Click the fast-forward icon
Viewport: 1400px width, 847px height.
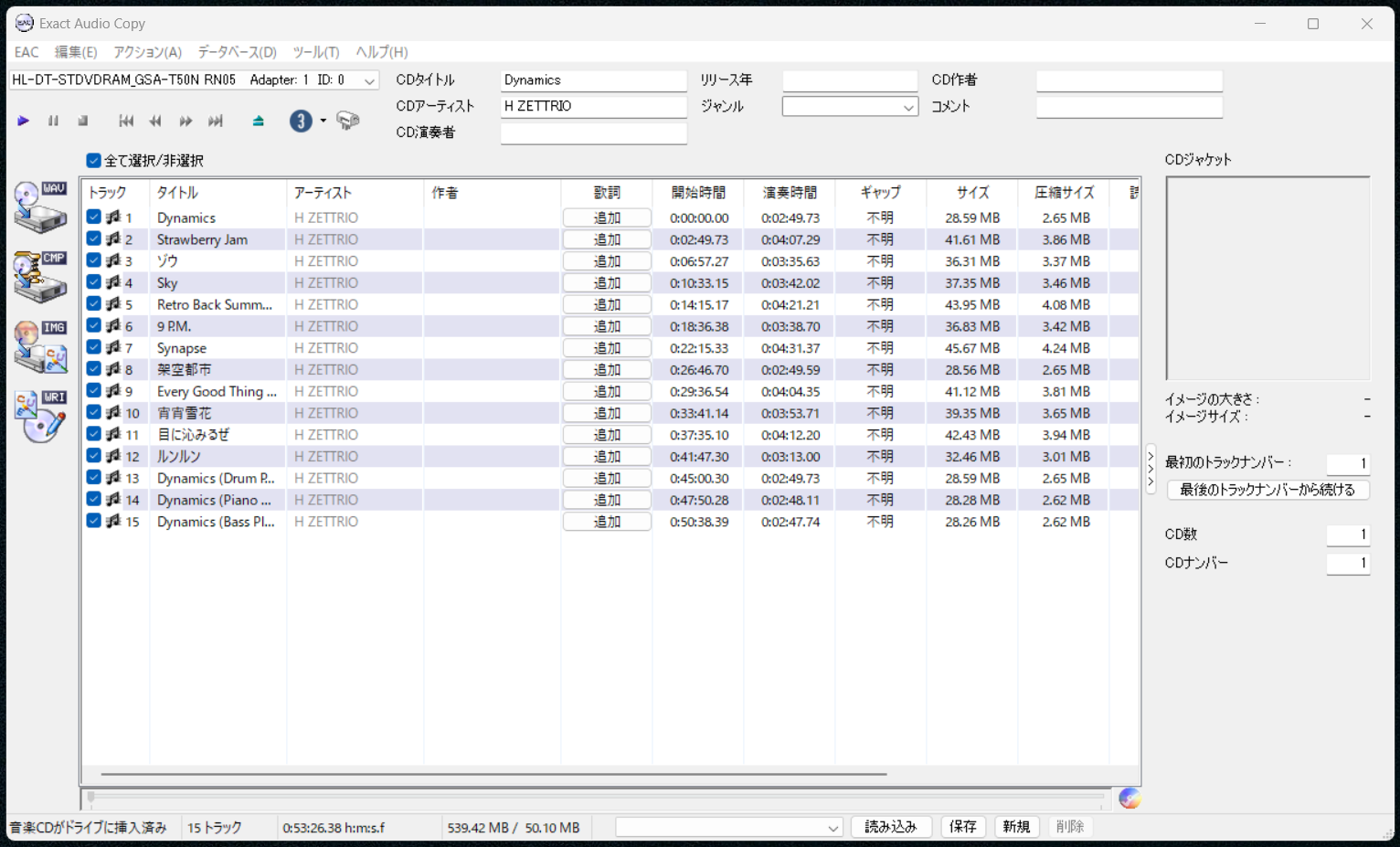pos(186,121)
